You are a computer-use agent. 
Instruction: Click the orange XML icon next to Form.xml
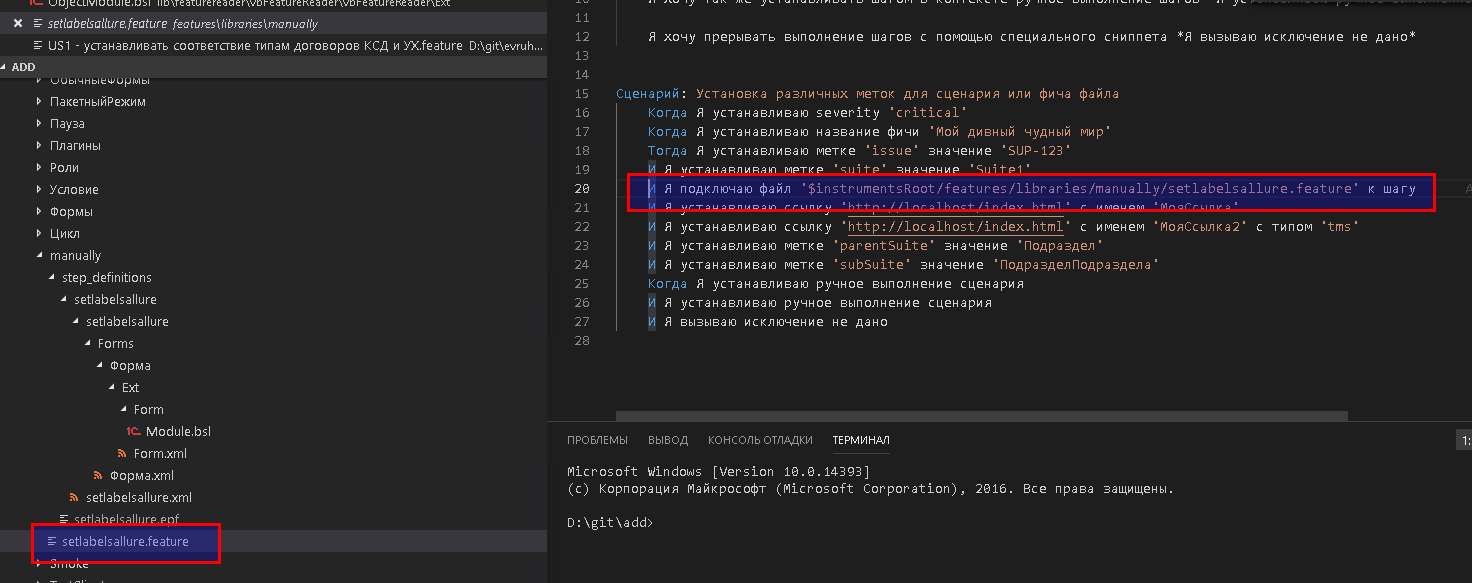(122, 453)
